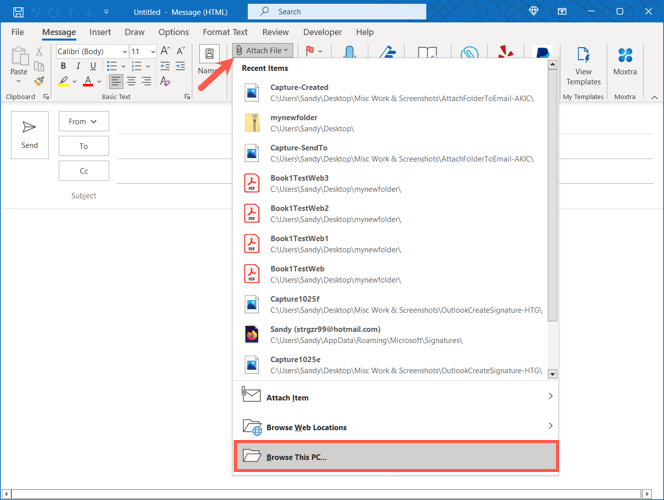Expand the Attach Item submenu
The image size is (664, 500).
pos(396,397)
